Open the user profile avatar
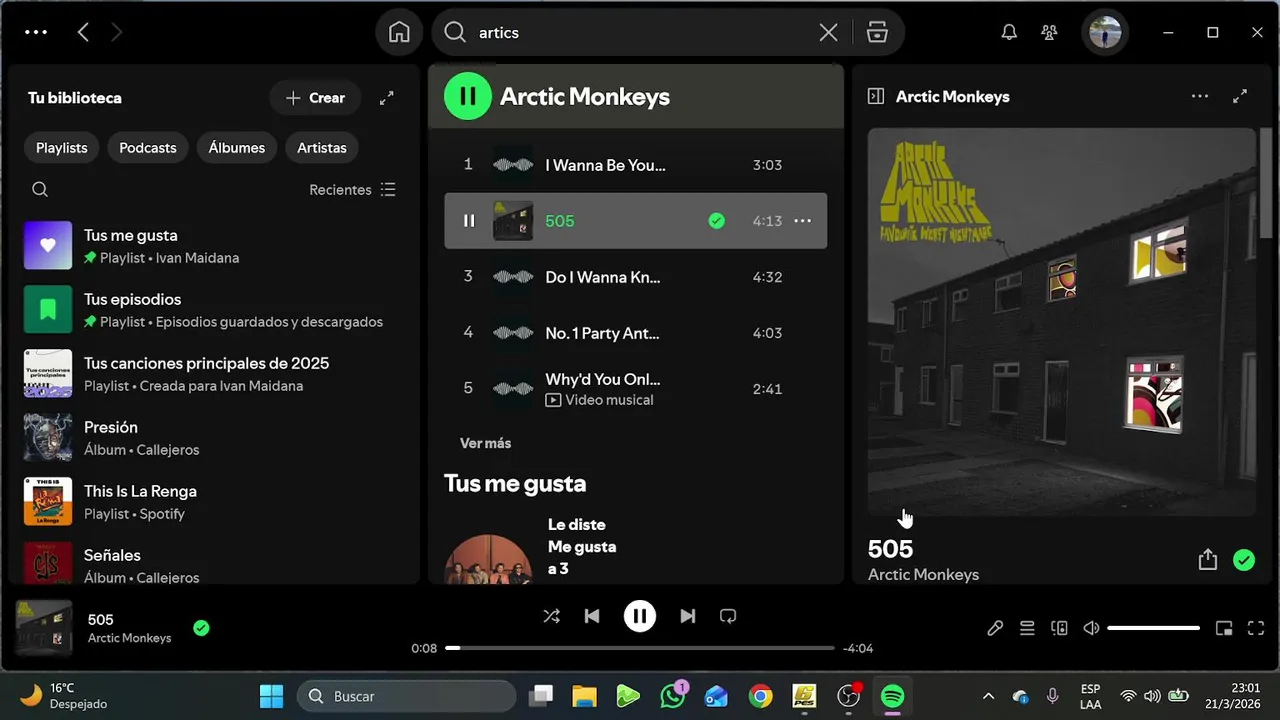The image size is (1280, 720). point(1105,32)
